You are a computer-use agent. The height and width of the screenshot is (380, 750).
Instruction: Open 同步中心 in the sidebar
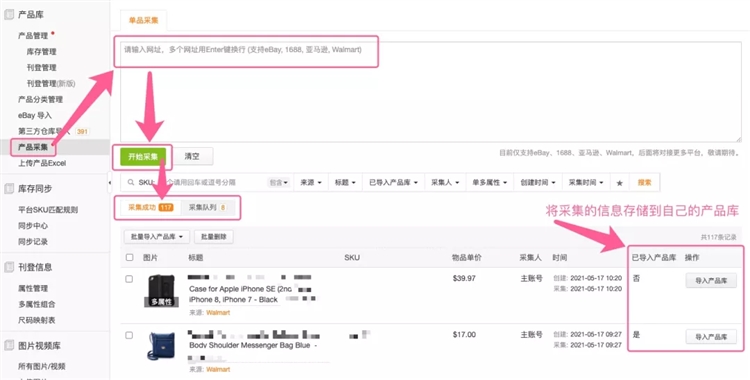point(33,225)
